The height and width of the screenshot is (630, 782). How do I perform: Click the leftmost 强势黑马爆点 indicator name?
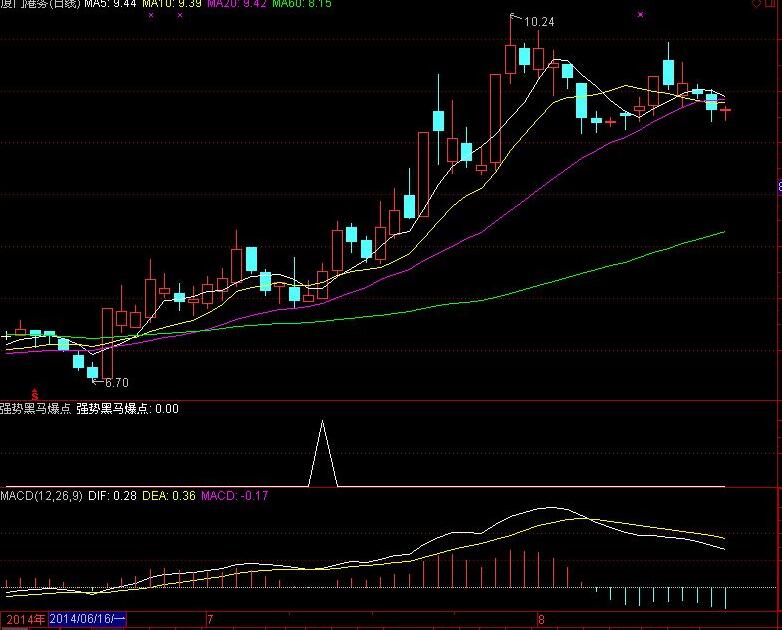[34, 409]
